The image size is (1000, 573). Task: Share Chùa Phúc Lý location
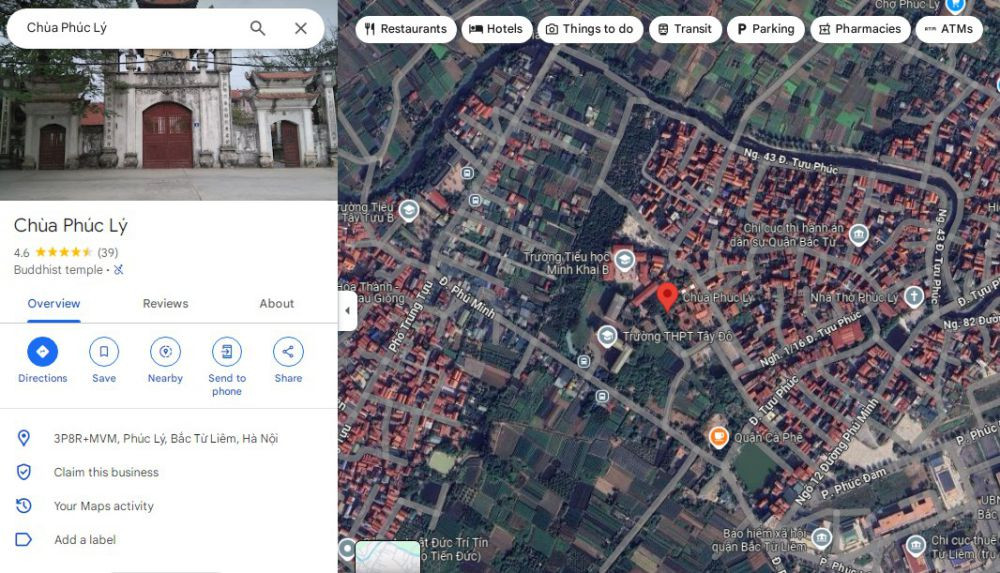(x=288, y=352)
